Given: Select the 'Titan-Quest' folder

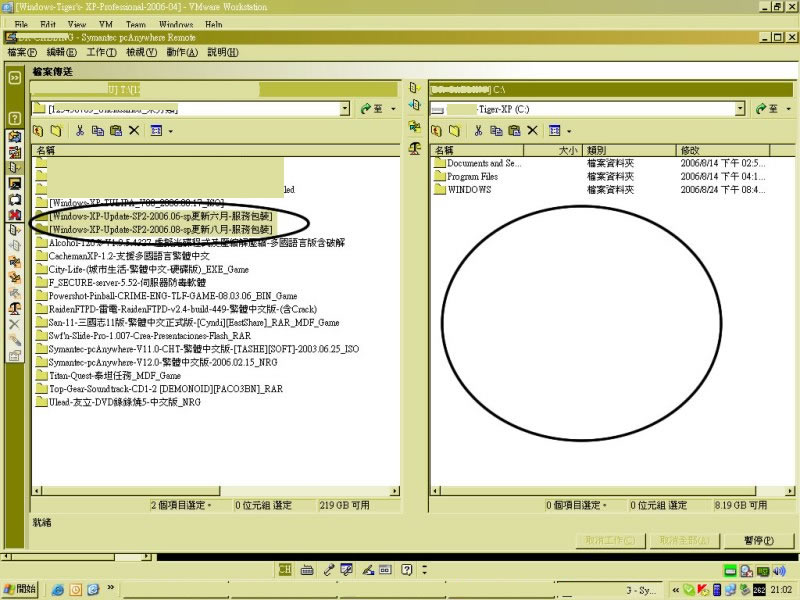Looking at the screenshot, I should click(109, 376).
